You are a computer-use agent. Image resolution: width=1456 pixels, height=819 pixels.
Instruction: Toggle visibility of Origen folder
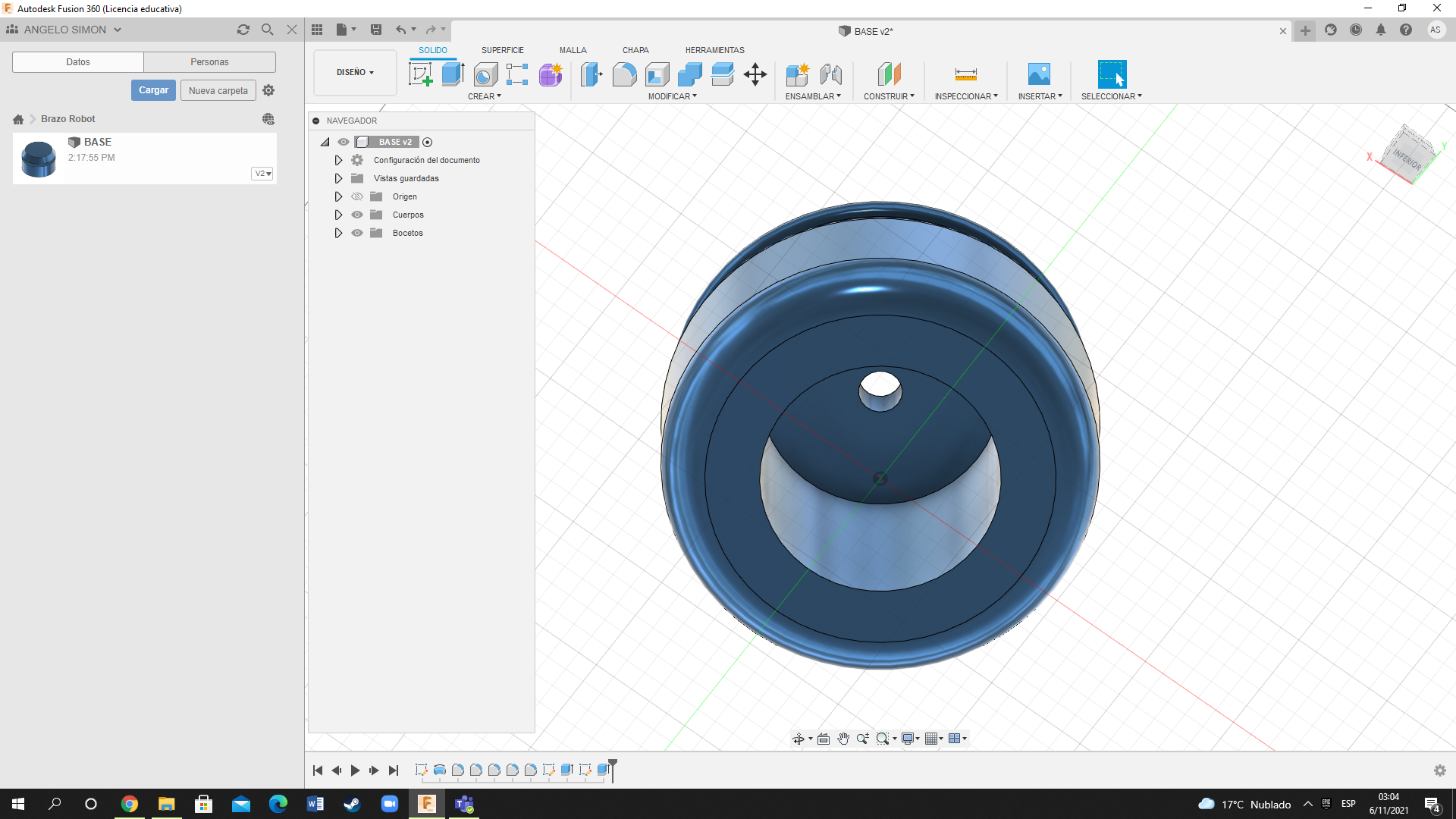[x=357, y=196]
